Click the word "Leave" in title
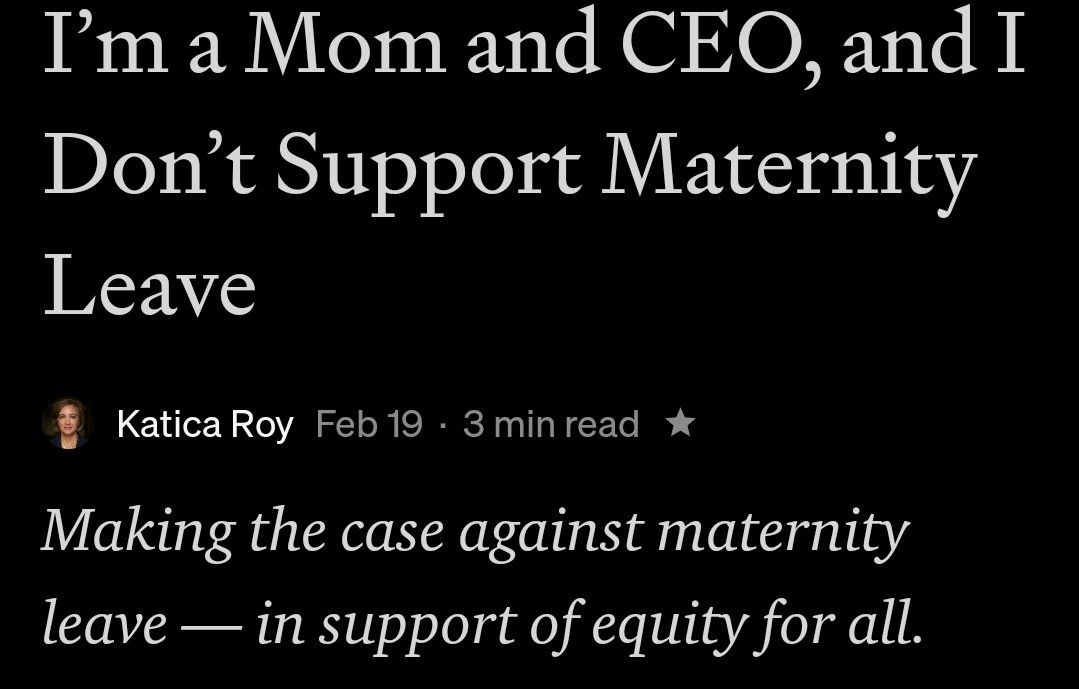The width and height of the screenshot is (1079, 689). click(150, 287)
